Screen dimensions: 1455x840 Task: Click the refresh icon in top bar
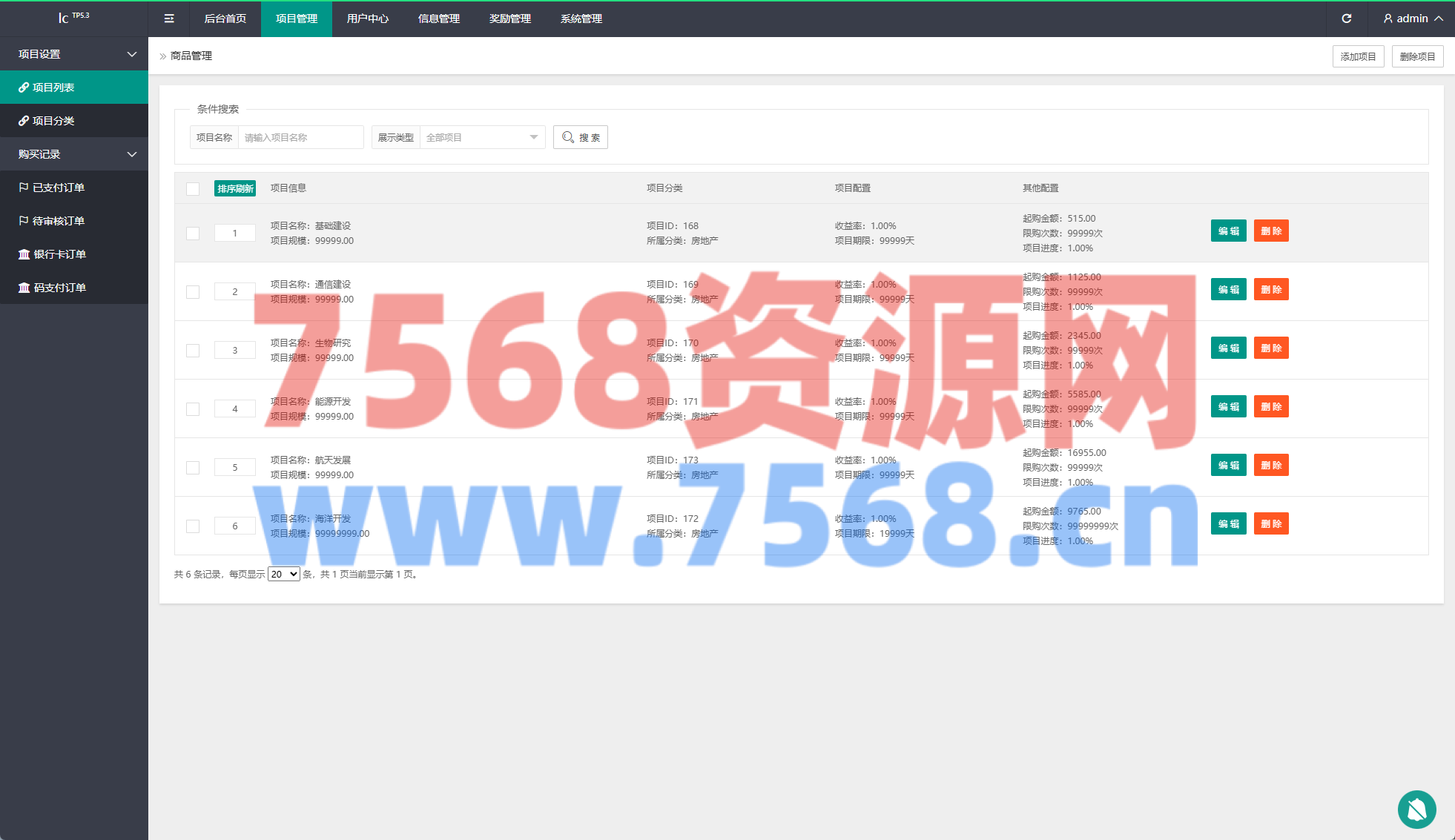1347,19
